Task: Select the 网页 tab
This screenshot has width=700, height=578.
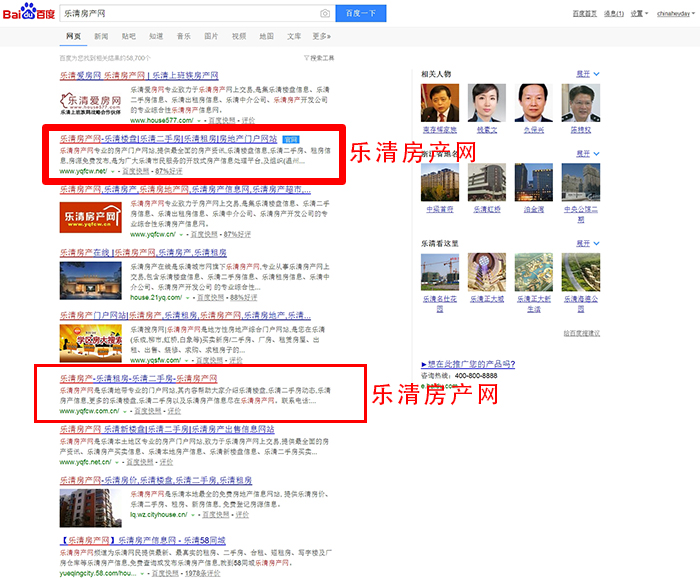Action: pyautogui.click(x=73, y=36)
